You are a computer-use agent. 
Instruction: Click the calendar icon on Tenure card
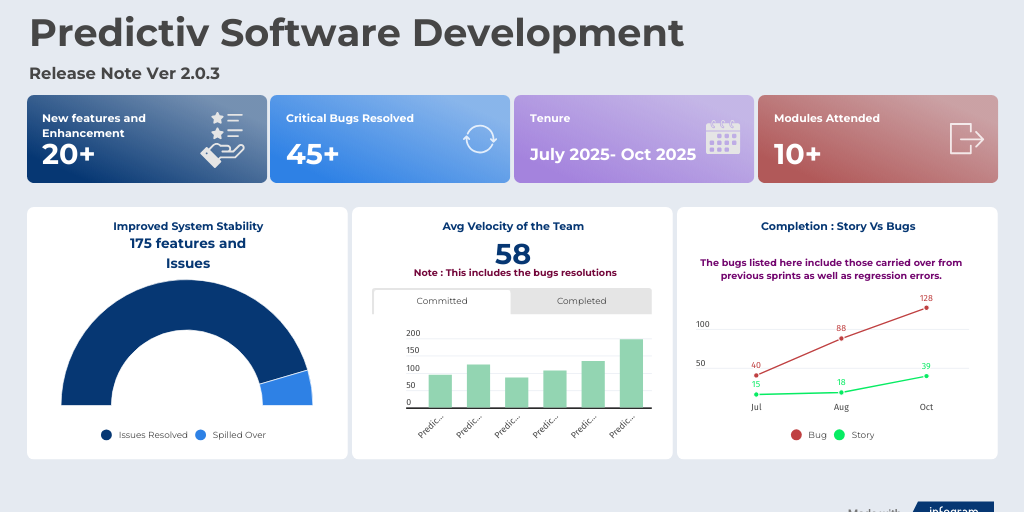coord(723,137)
